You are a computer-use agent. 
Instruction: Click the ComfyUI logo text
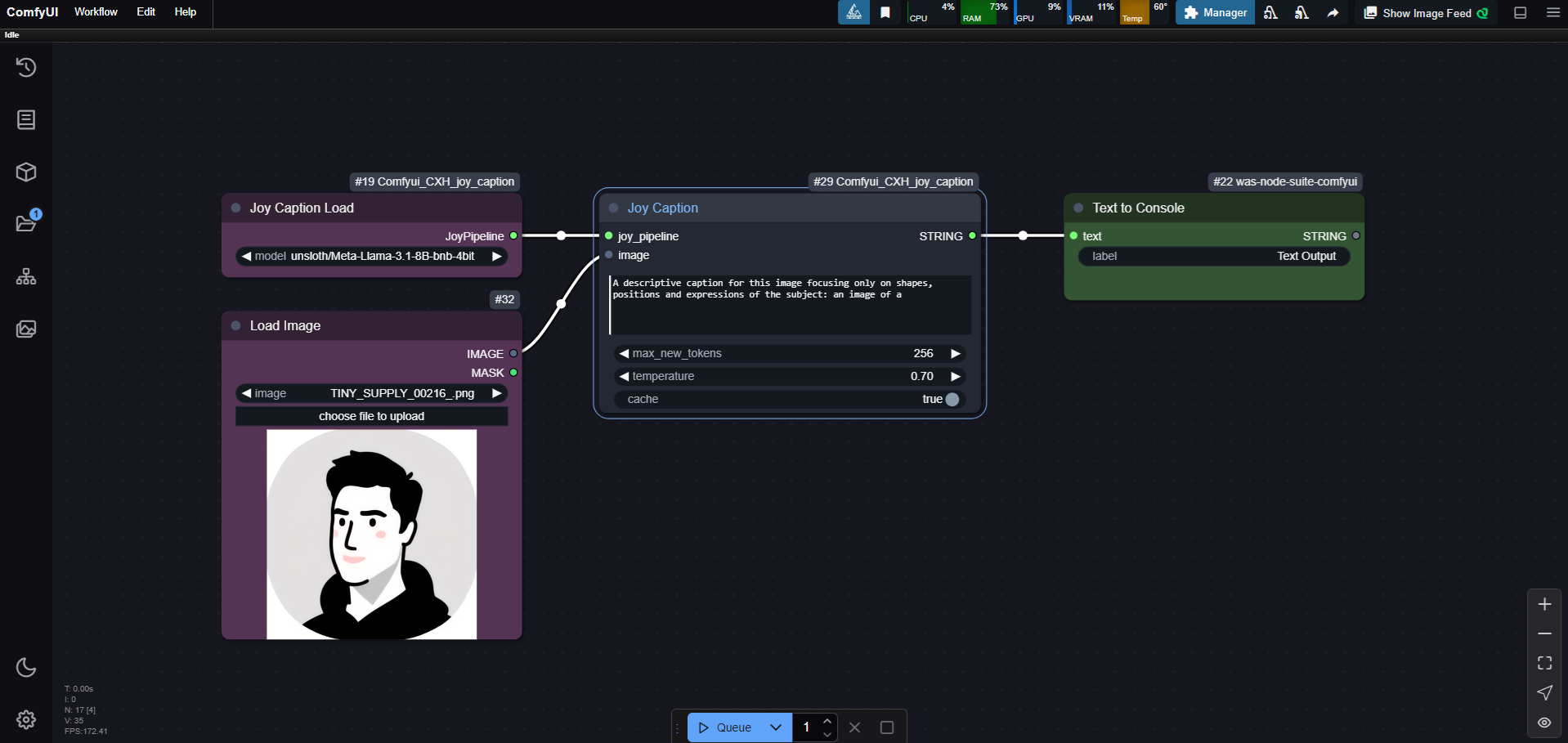pyautogui.click(x=33, y=11)
